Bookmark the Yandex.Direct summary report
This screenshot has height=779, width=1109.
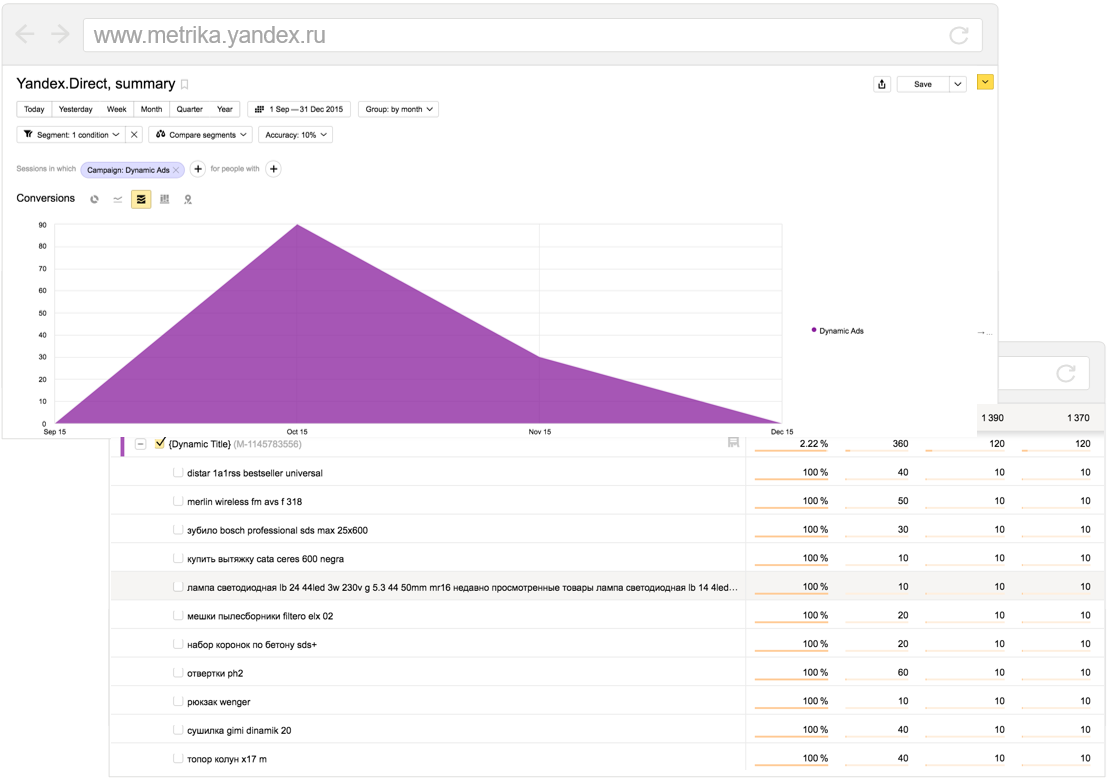coord(185,85)
